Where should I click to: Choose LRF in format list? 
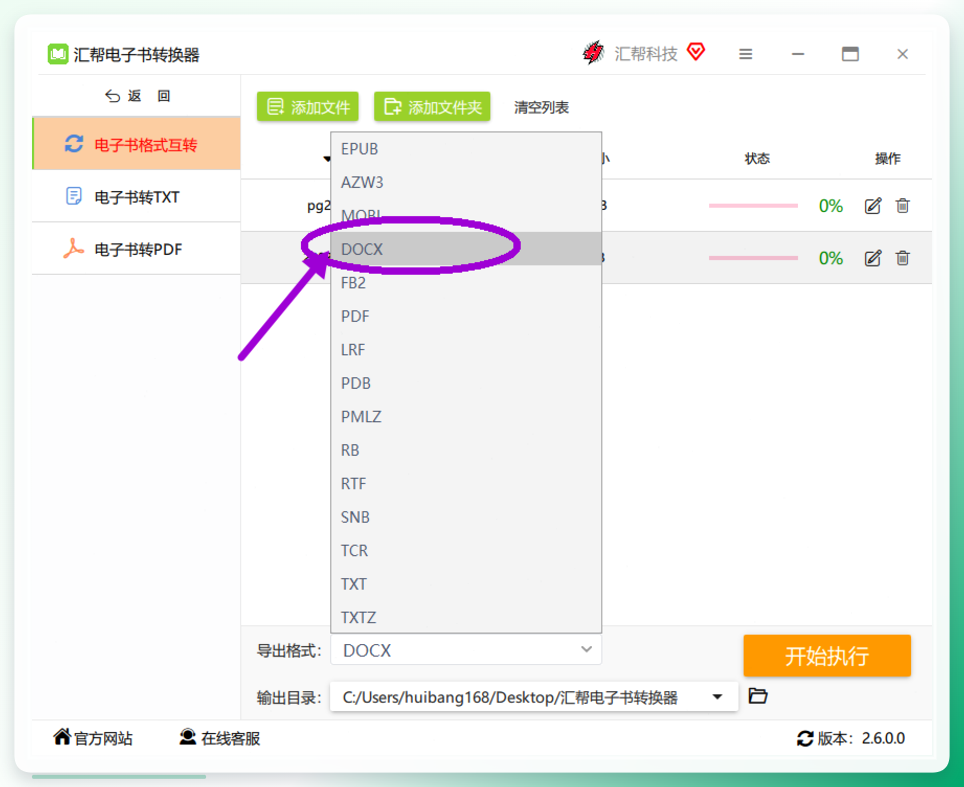(x=466, y=350)
